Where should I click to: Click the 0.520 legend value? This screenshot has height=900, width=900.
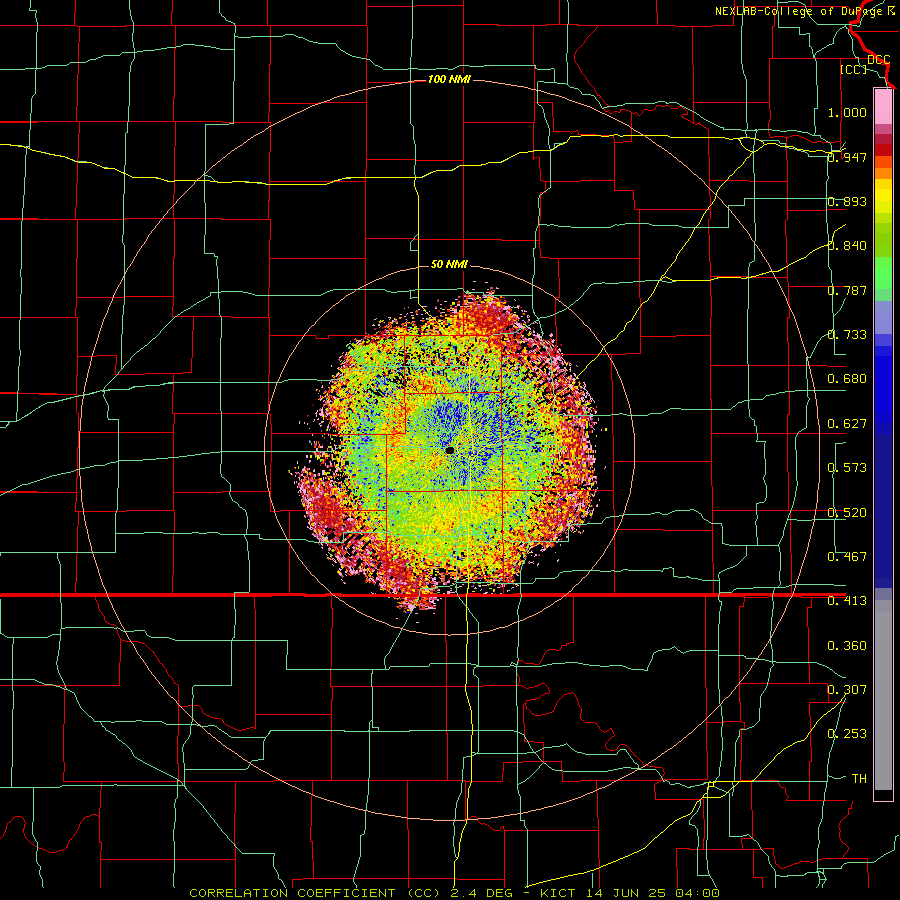point(847,513)
